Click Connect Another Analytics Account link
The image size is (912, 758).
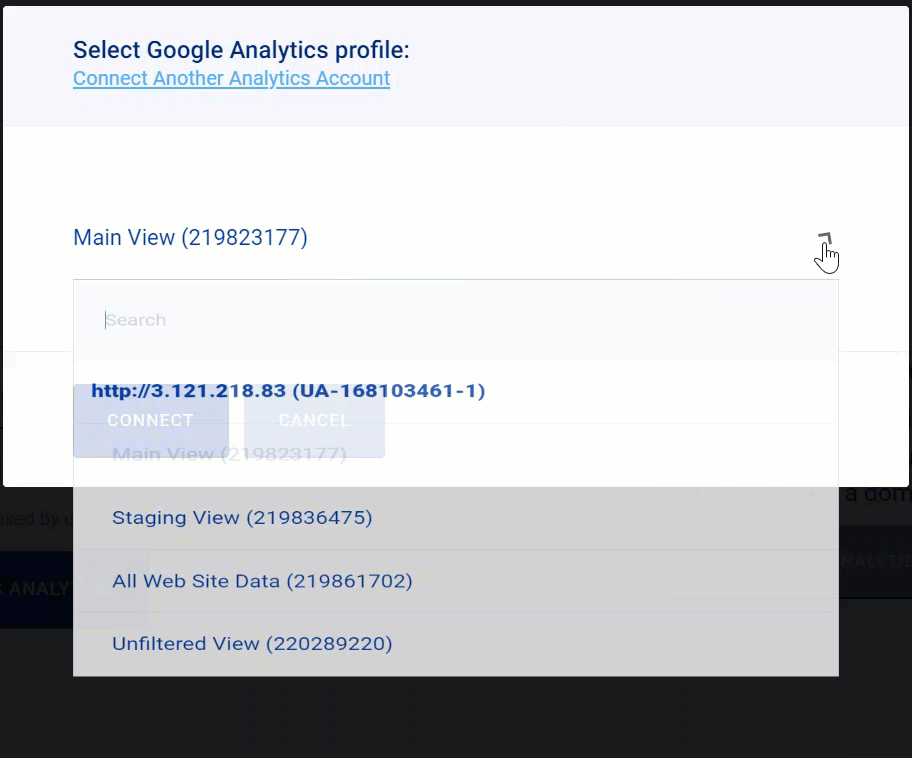[x=231, y=78]
